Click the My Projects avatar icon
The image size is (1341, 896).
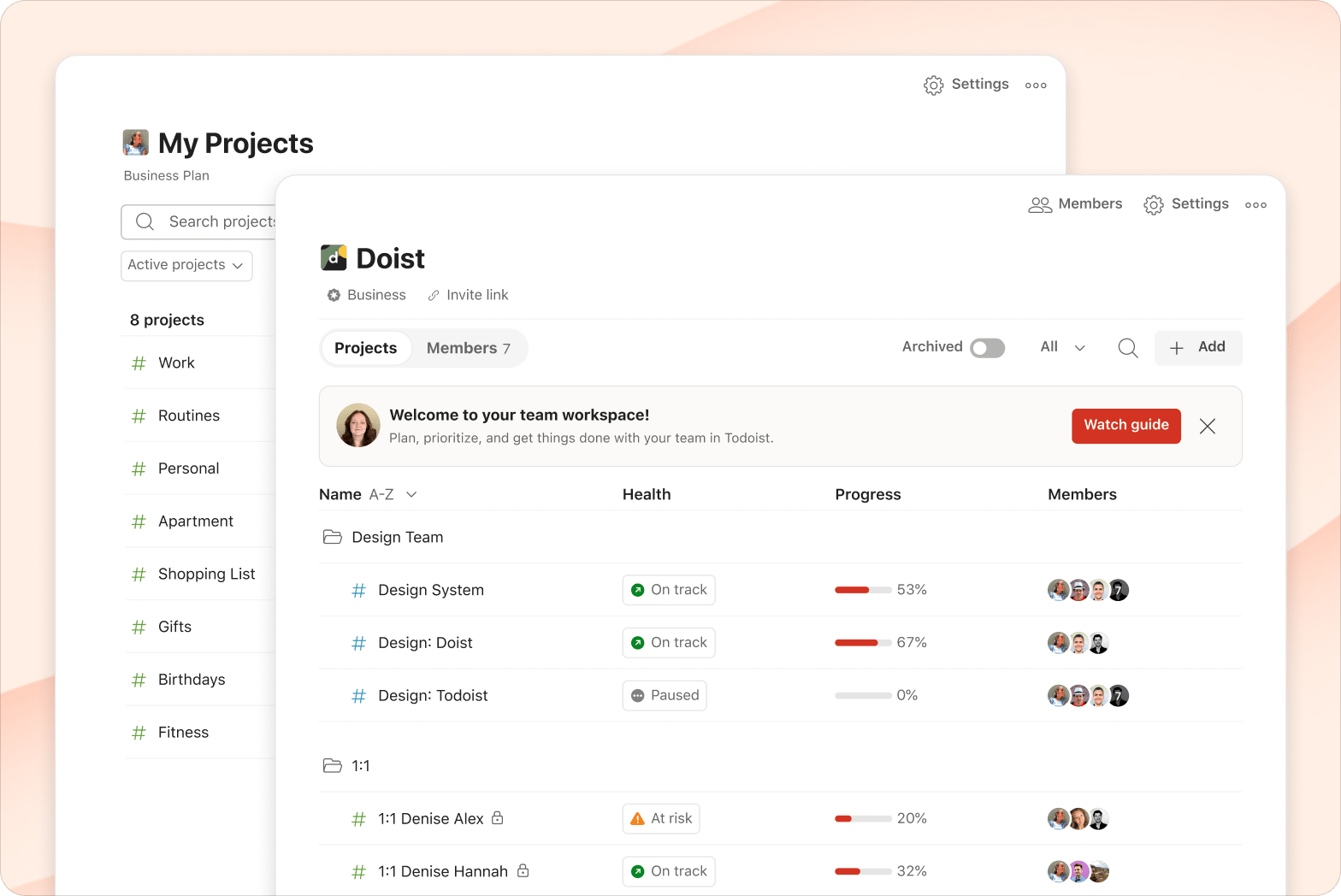[136, 143]
